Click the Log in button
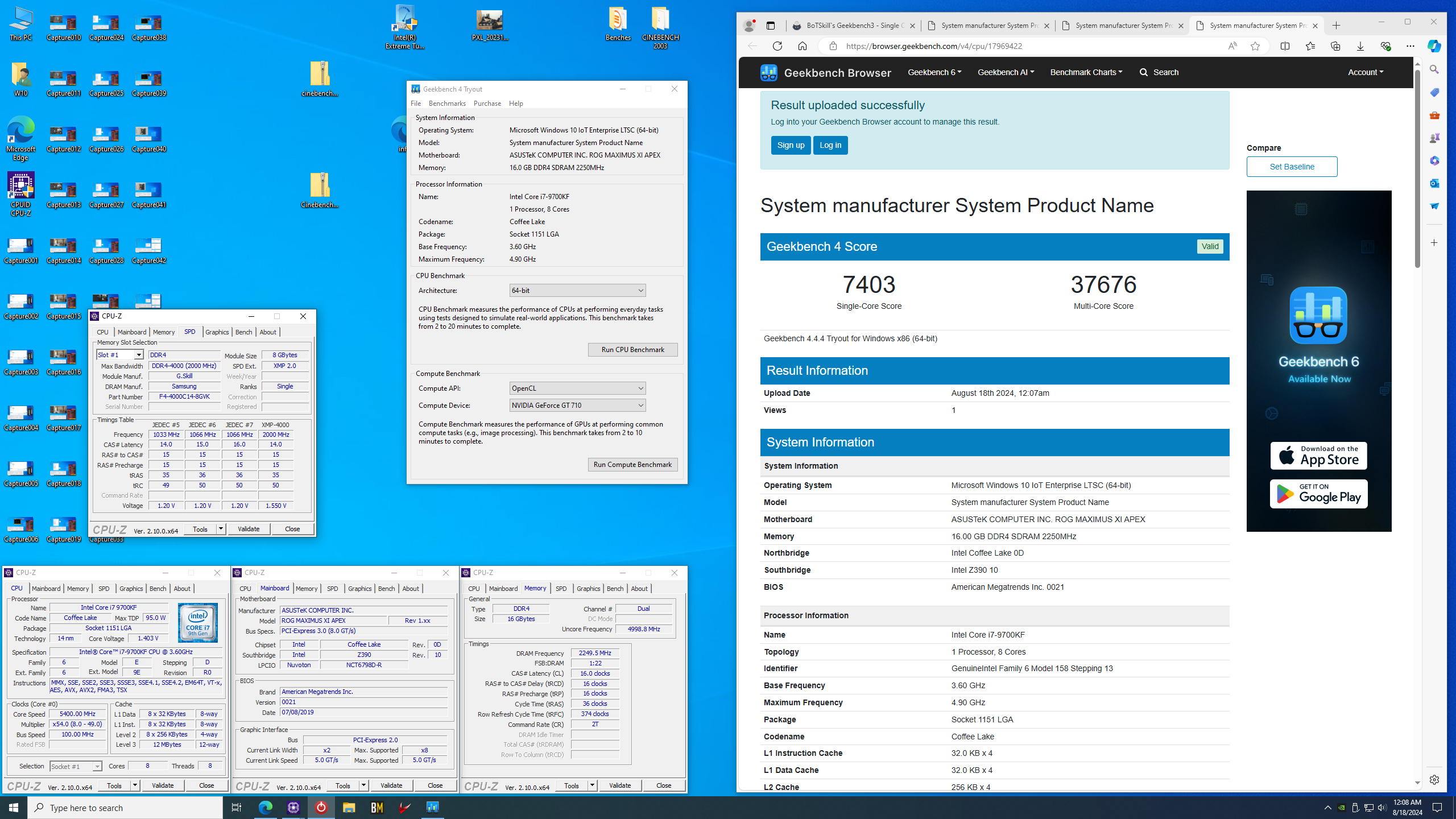 [x=830, y=145]
